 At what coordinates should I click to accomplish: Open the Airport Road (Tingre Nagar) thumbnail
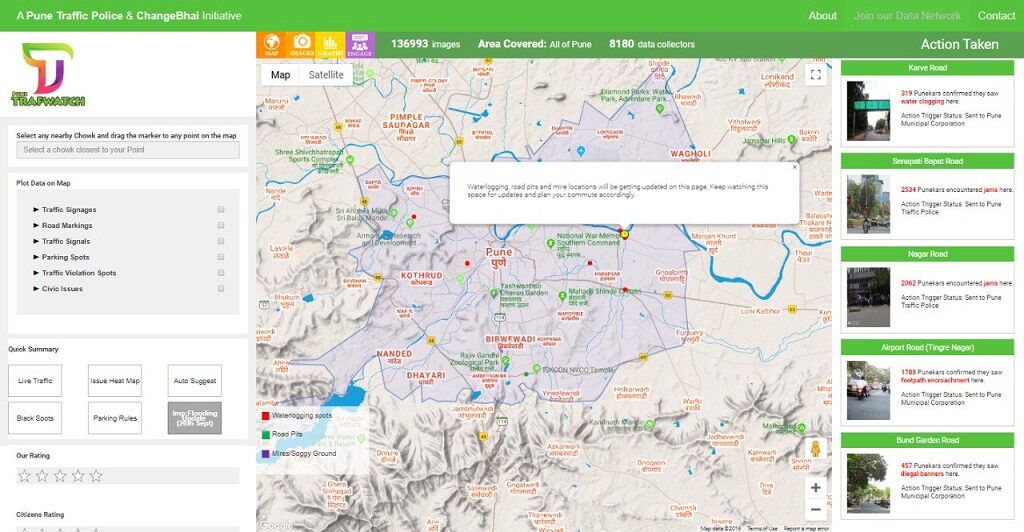[868, 390]
